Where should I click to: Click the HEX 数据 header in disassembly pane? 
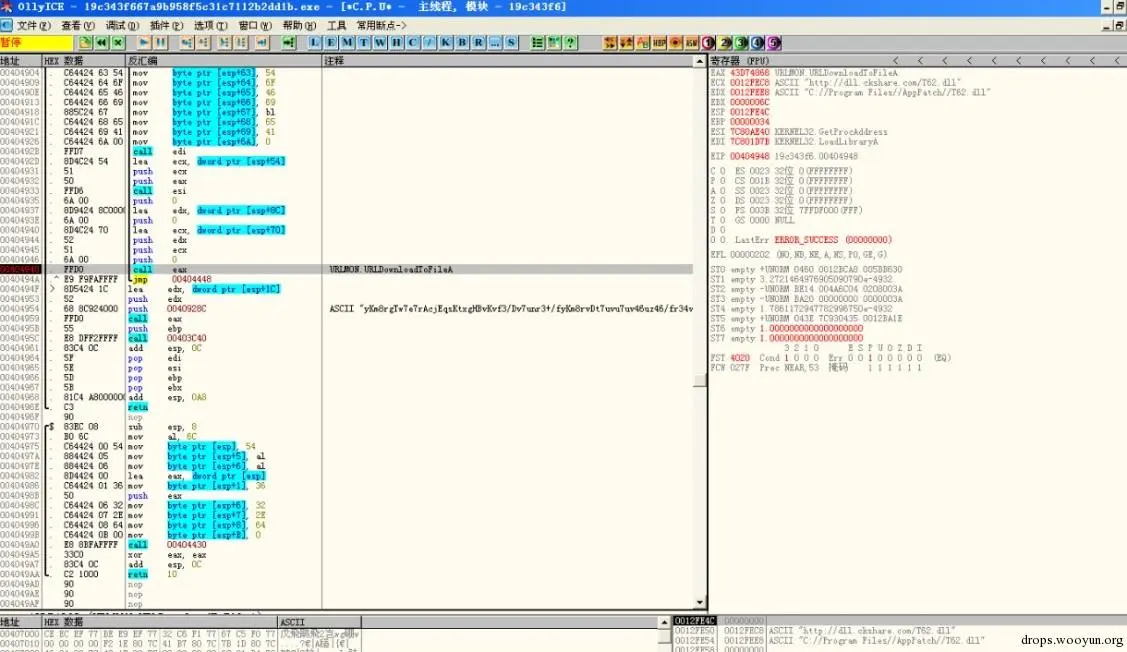click(84, 61)
